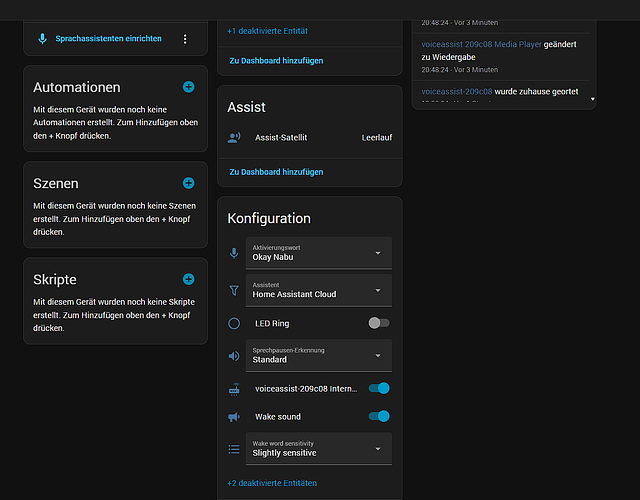
Task: Click Zu Dashboard hinzufügen above the Assist card
Action: 276,61
